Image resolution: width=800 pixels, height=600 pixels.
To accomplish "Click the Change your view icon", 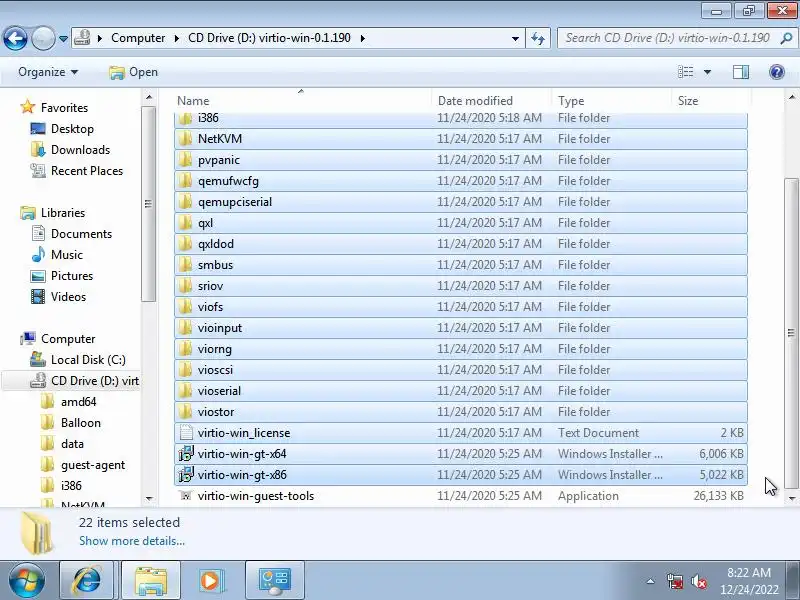I will tap(685, 72).
